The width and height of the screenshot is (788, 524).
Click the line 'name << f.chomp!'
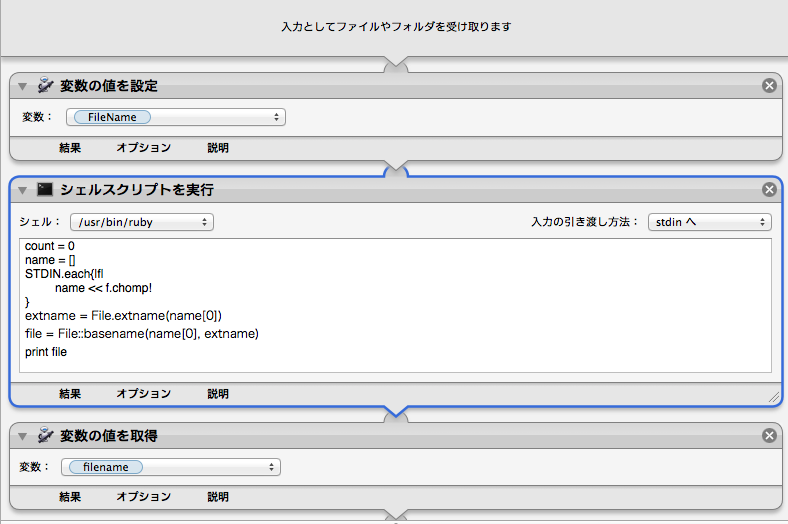point(104,288)
